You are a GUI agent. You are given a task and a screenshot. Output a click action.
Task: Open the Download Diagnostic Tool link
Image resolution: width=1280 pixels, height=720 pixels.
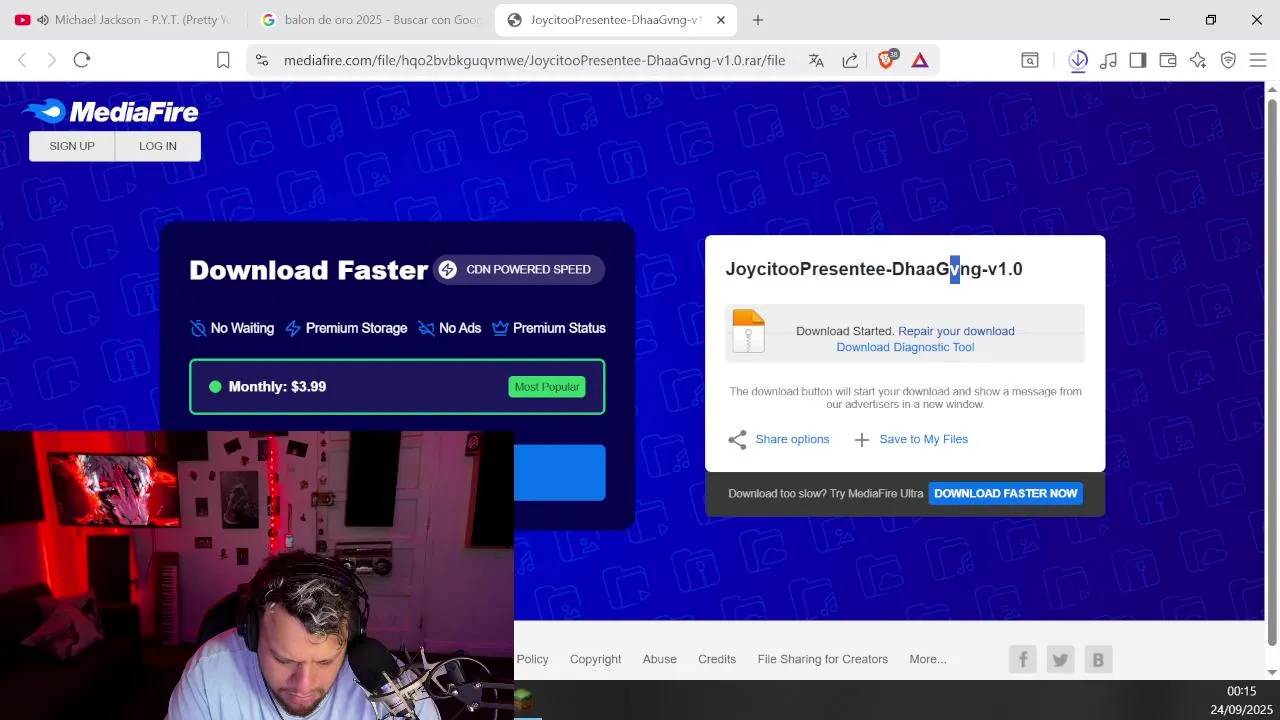[x=905, y=347]
